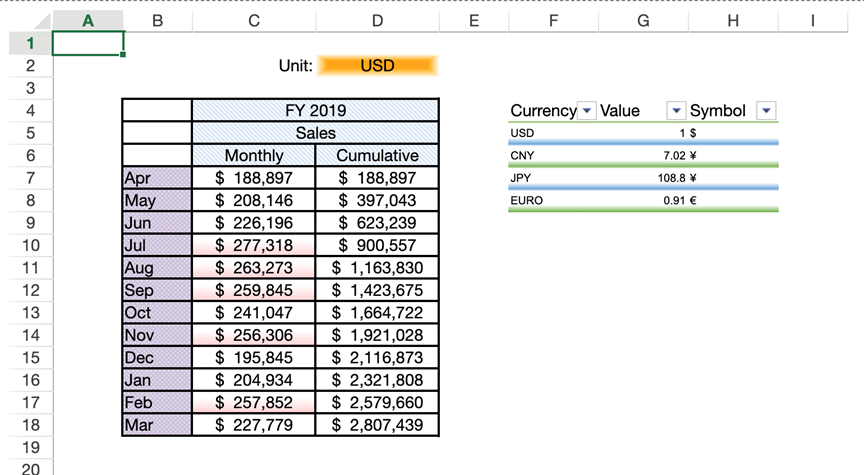
Task: Select row 19 header
Action: point(31,447)
